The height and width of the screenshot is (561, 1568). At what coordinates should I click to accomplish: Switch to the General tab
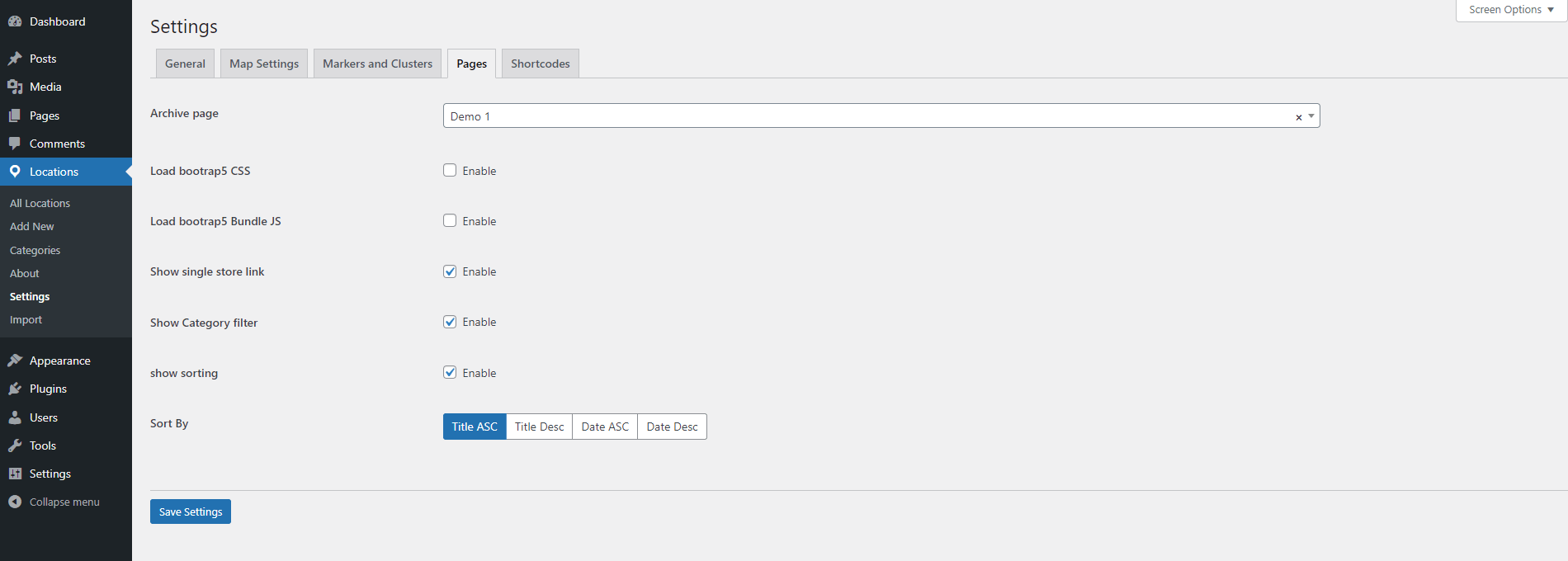pos(185,64)
